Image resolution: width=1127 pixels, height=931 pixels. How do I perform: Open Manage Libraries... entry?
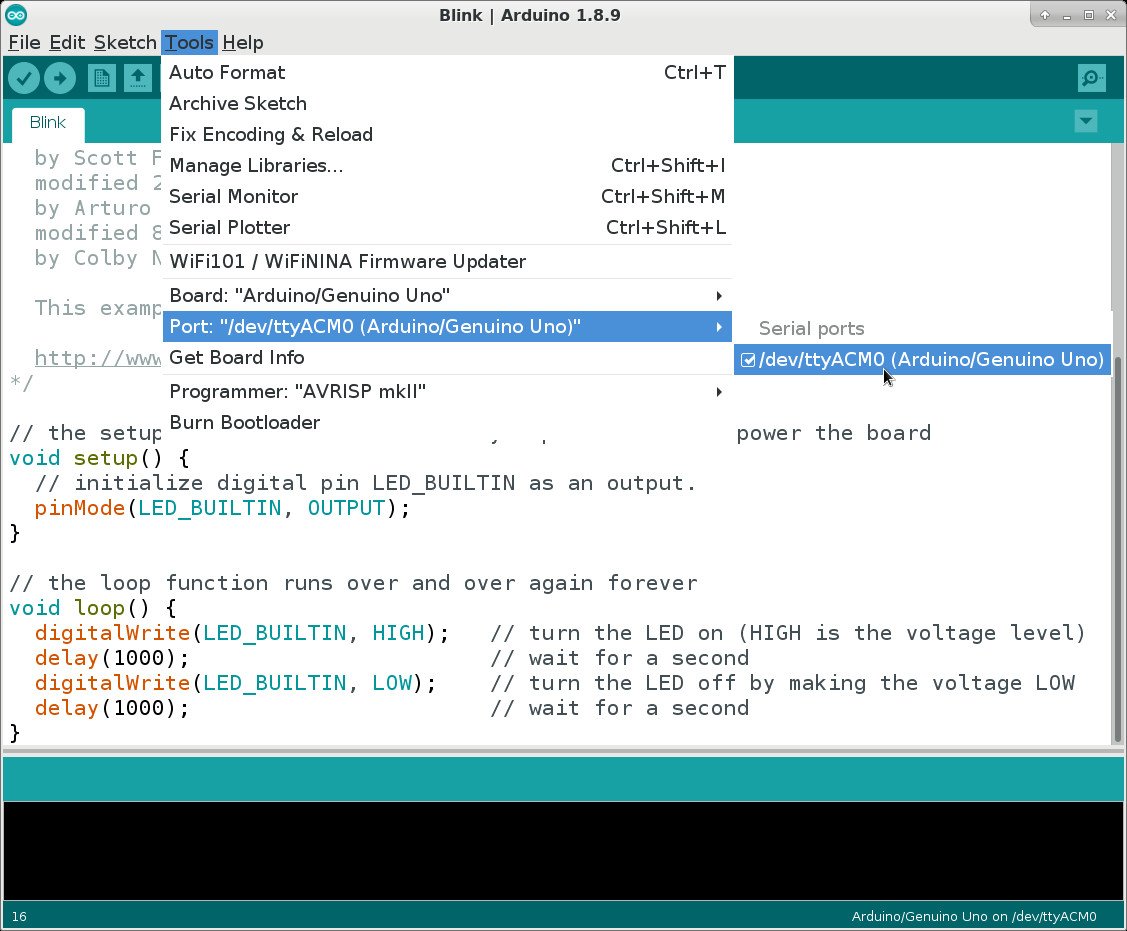pyautogui.click(x=446, y=165)
